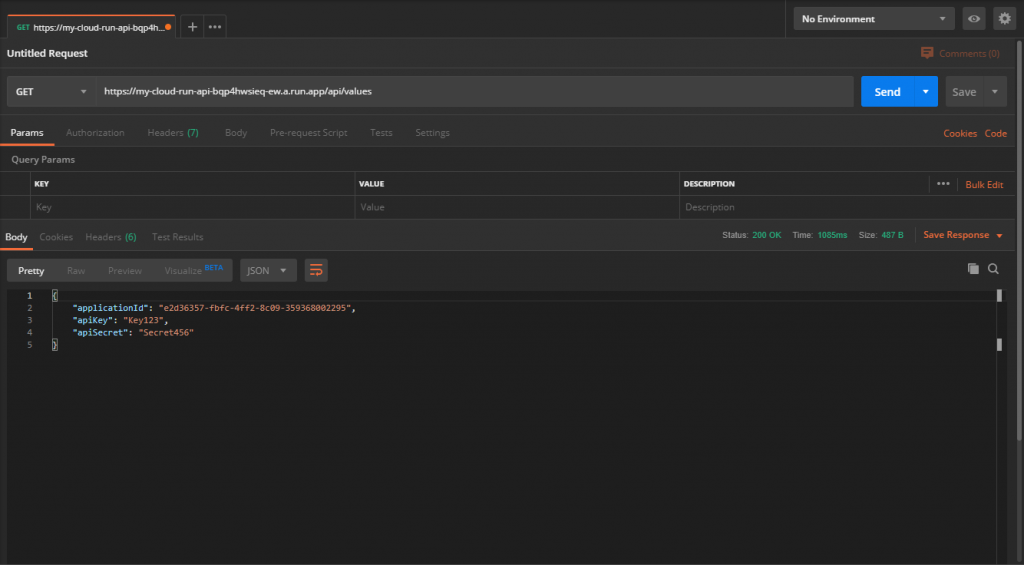Open the request Headers (7) tab
The height and width of the screenshot is (565, 1024).
(173, 133)
